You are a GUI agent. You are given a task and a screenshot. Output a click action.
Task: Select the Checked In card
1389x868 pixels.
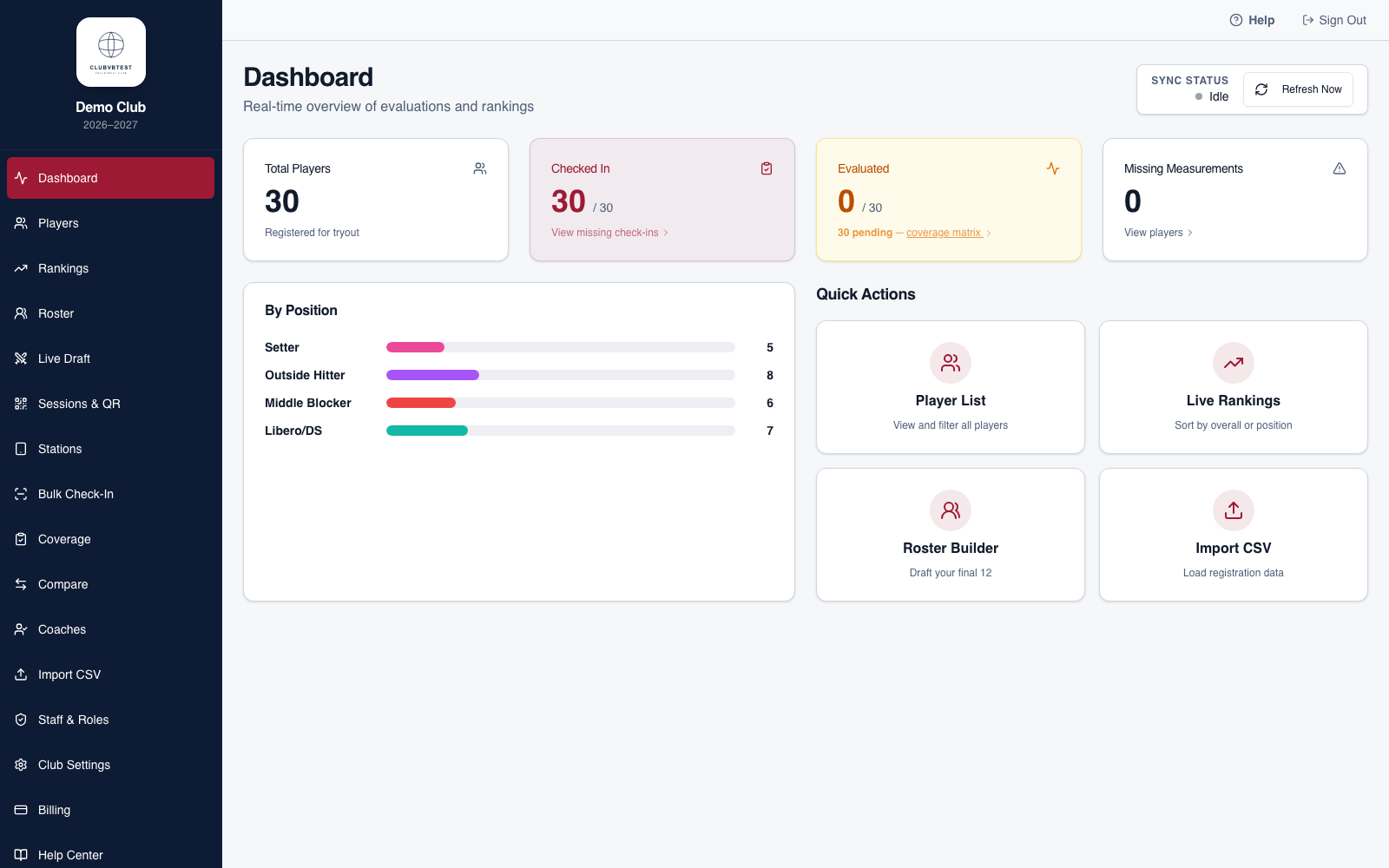click(x=662, y=200)
